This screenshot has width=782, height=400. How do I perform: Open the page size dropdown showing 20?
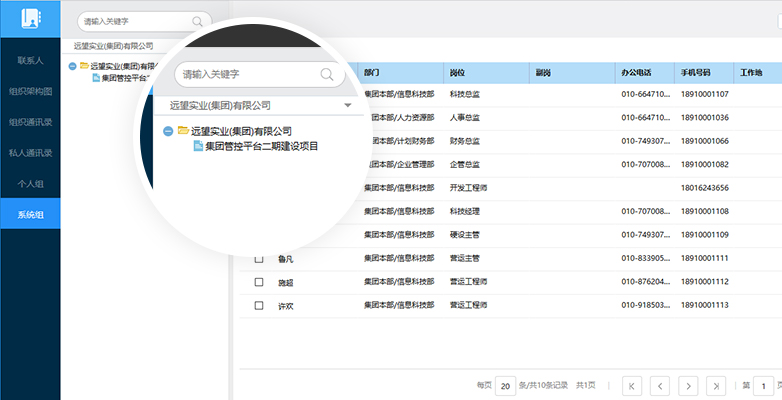[506, 385]
